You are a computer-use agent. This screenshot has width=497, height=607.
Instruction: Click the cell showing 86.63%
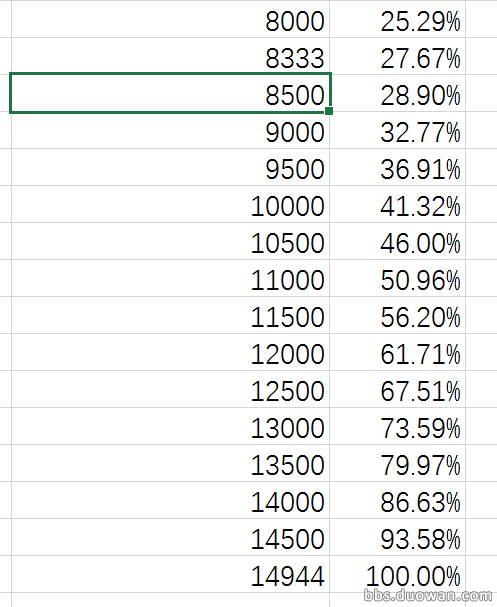398,500
